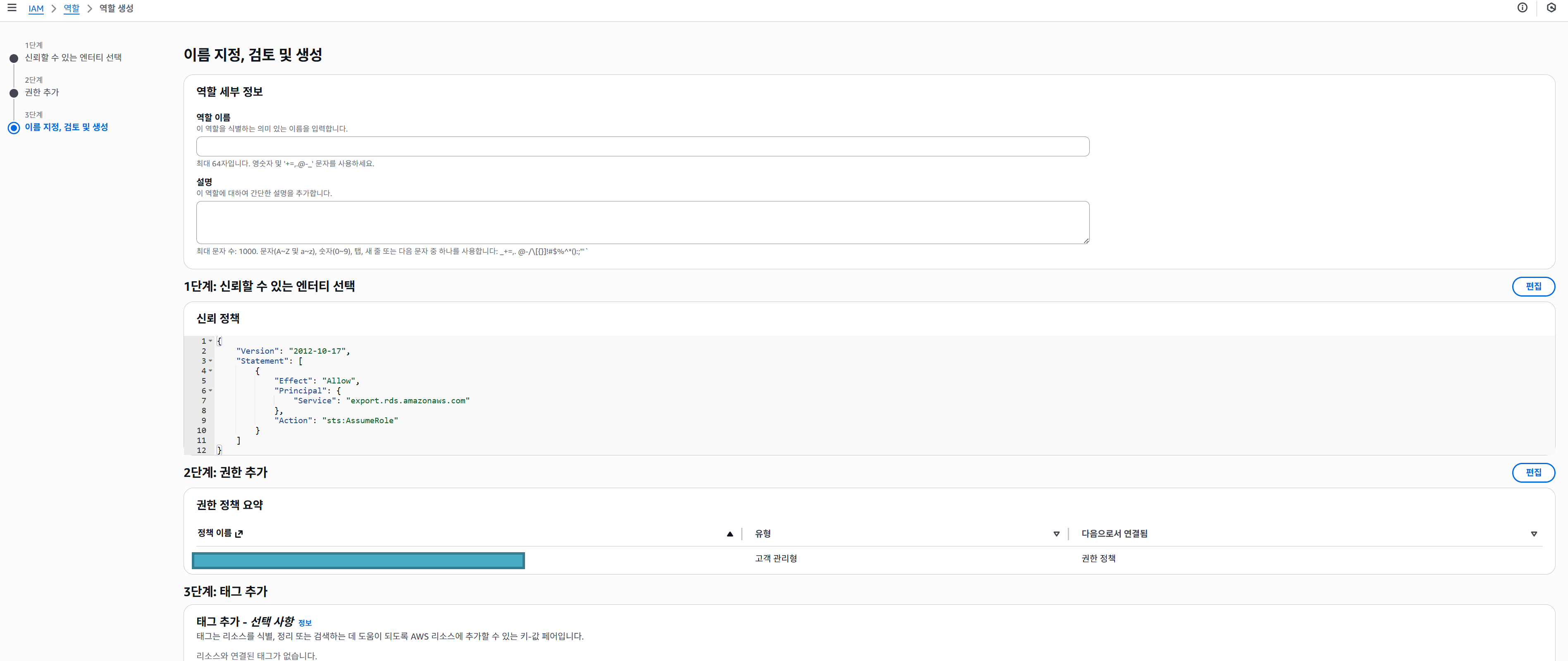The width and height of the screenshot is (1568, 661).
Task: Collapse the code fold arrow on line 1
Action: [x=210, y=341]
